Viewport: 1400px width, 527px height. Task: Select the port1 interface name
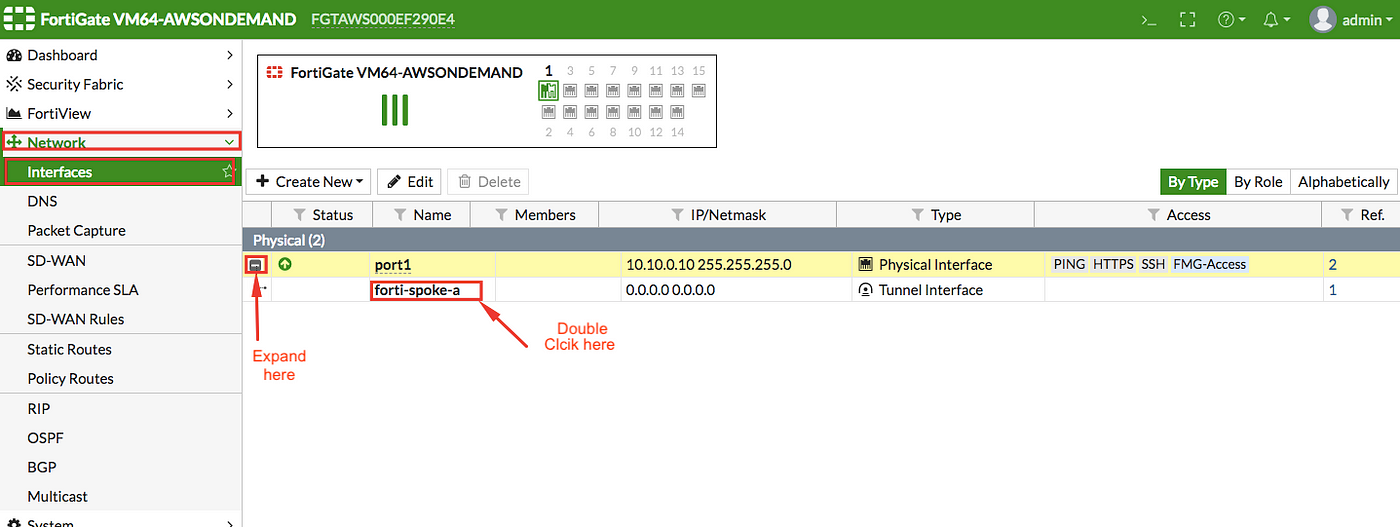(x=393, y=265)
